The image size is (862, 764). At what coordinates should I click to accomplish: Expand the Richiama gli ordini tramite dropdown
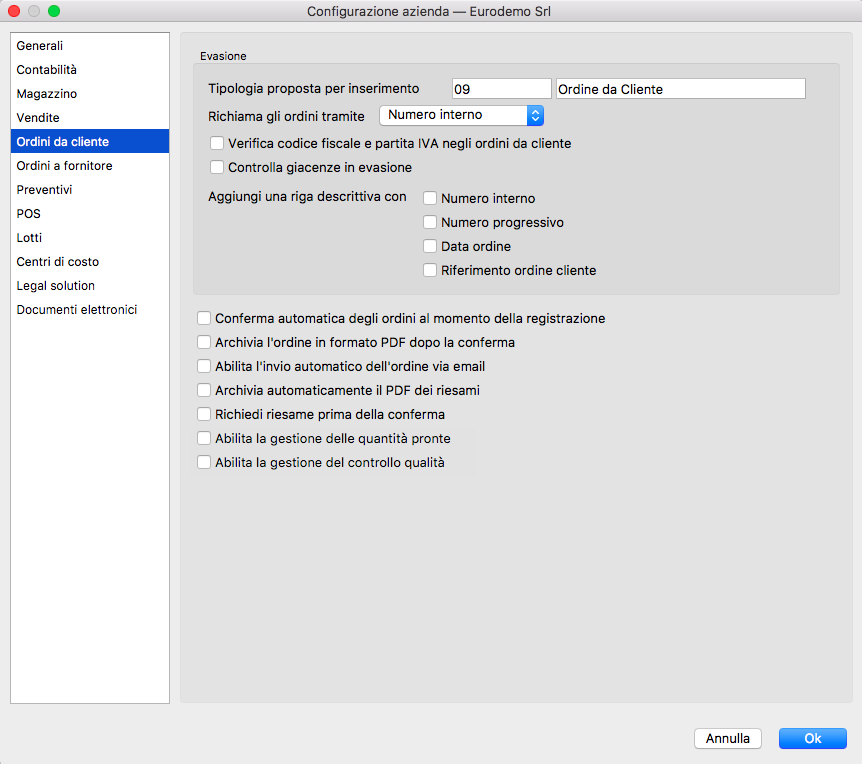(461, 115)
